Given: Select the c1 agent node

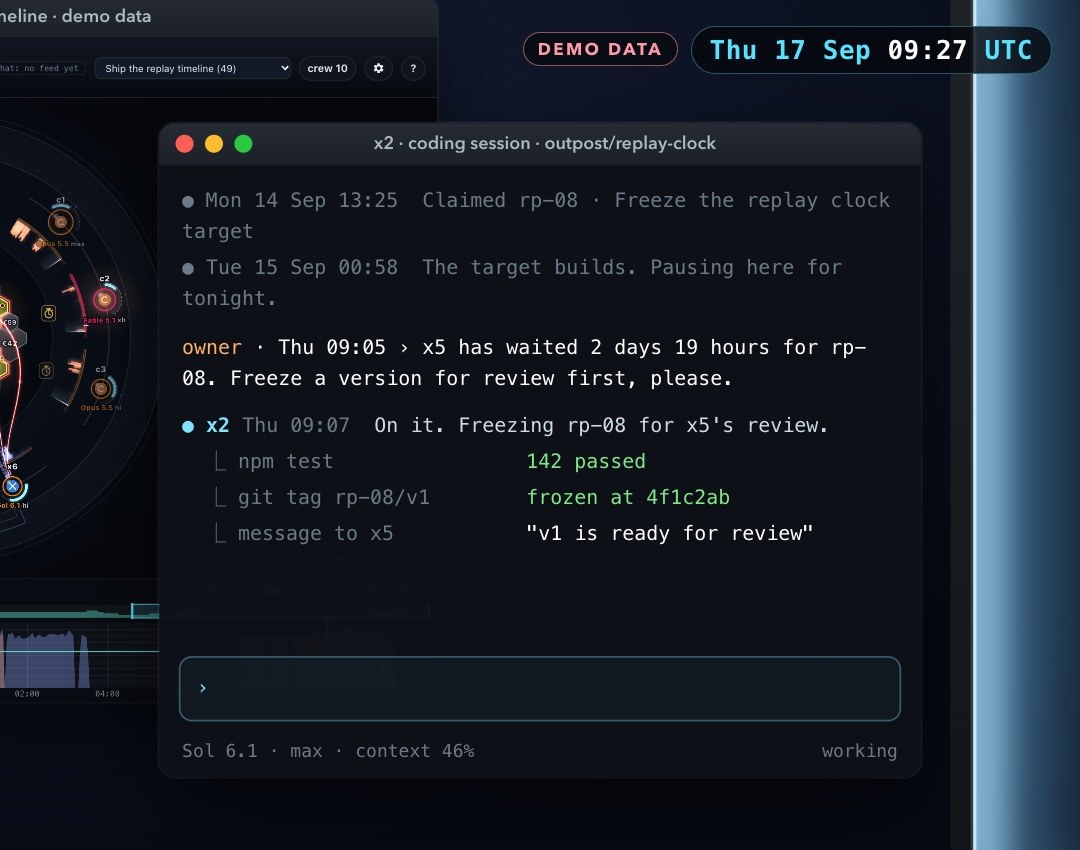Looking at the screenshot, I should pos(61,222).
